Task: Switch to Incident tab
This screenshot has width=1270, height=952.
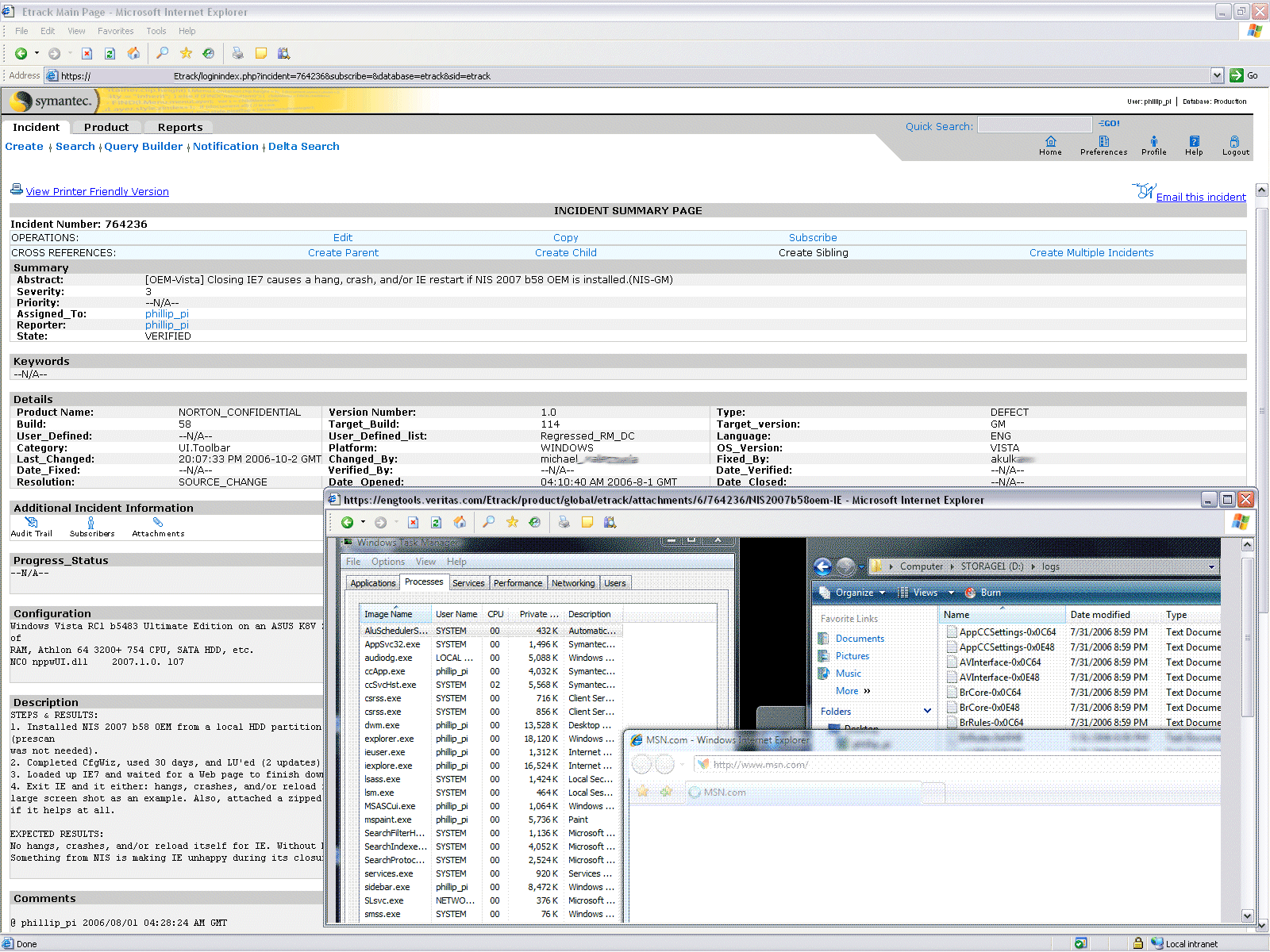Action: tap(36, 127)
